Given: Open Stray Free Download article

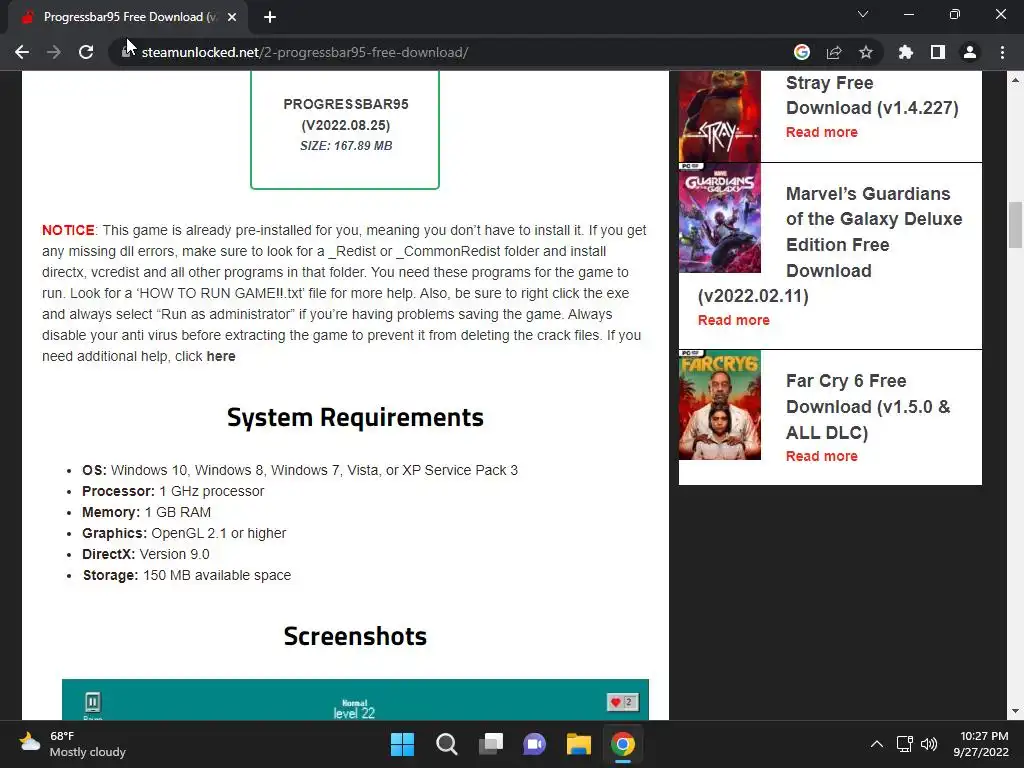Looking at the screenshot, I should click(872, 95).
